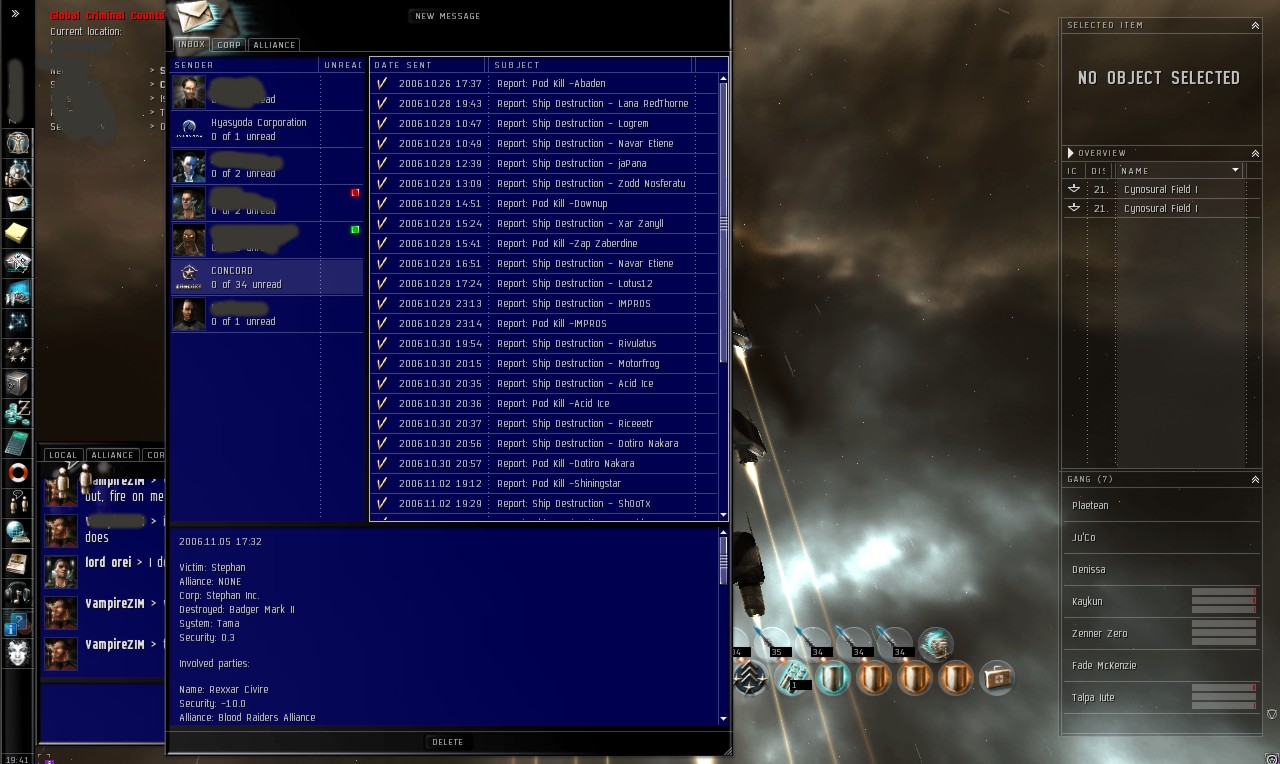Click checkmark beside Zodd Nosferatu report
Image resolution: width=1280 pixels, height=764 pixels.
coord(382,183)
